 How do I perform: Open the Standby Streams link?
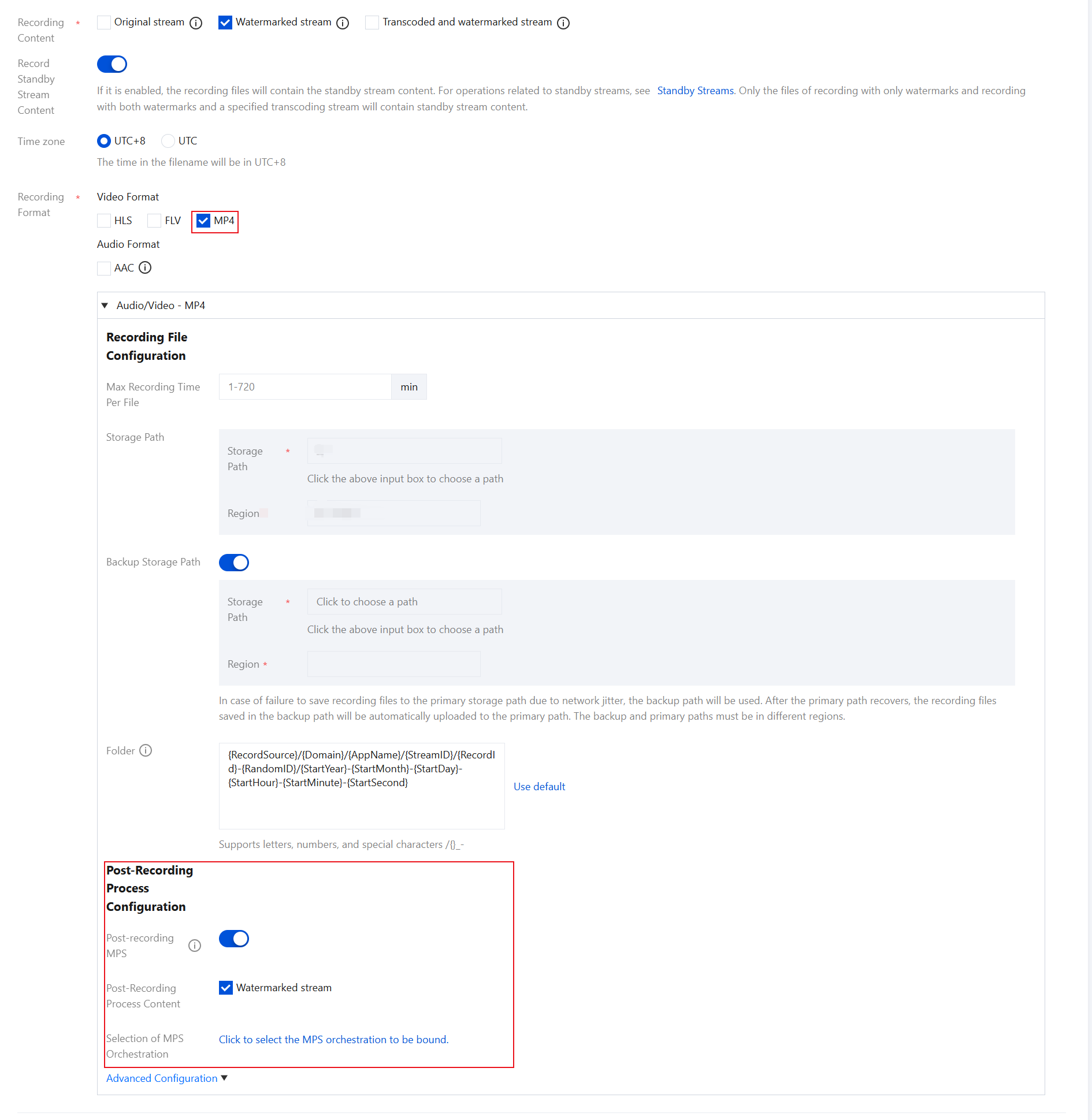[695, 91]
